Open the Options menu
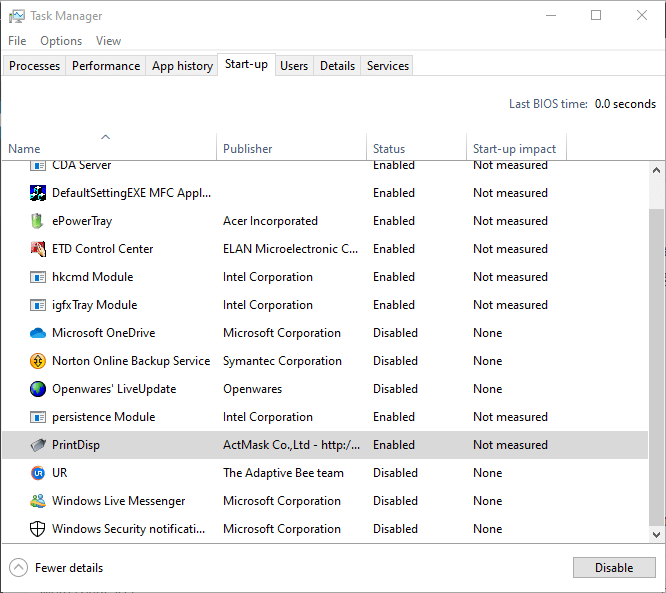 [61, 41]
